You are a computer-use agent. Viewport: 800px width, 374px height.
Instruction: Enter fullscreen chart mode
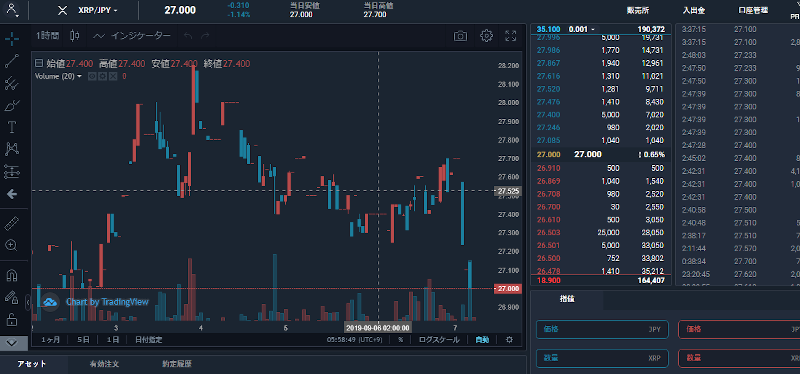pyautogui.click(x=510, y=36)
